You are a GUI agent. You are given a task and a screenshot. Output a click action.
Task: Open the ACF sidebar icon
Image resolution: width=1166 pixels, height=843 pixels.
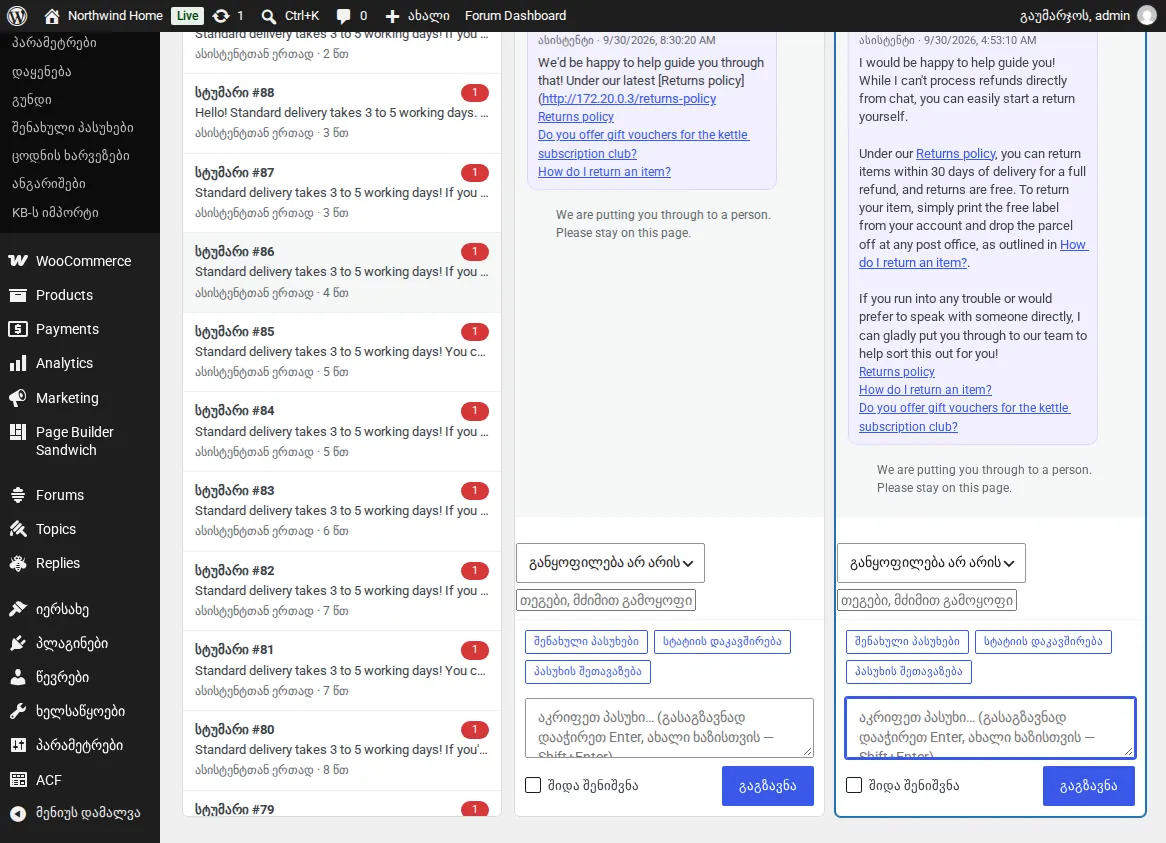click(x=18, y=780)
